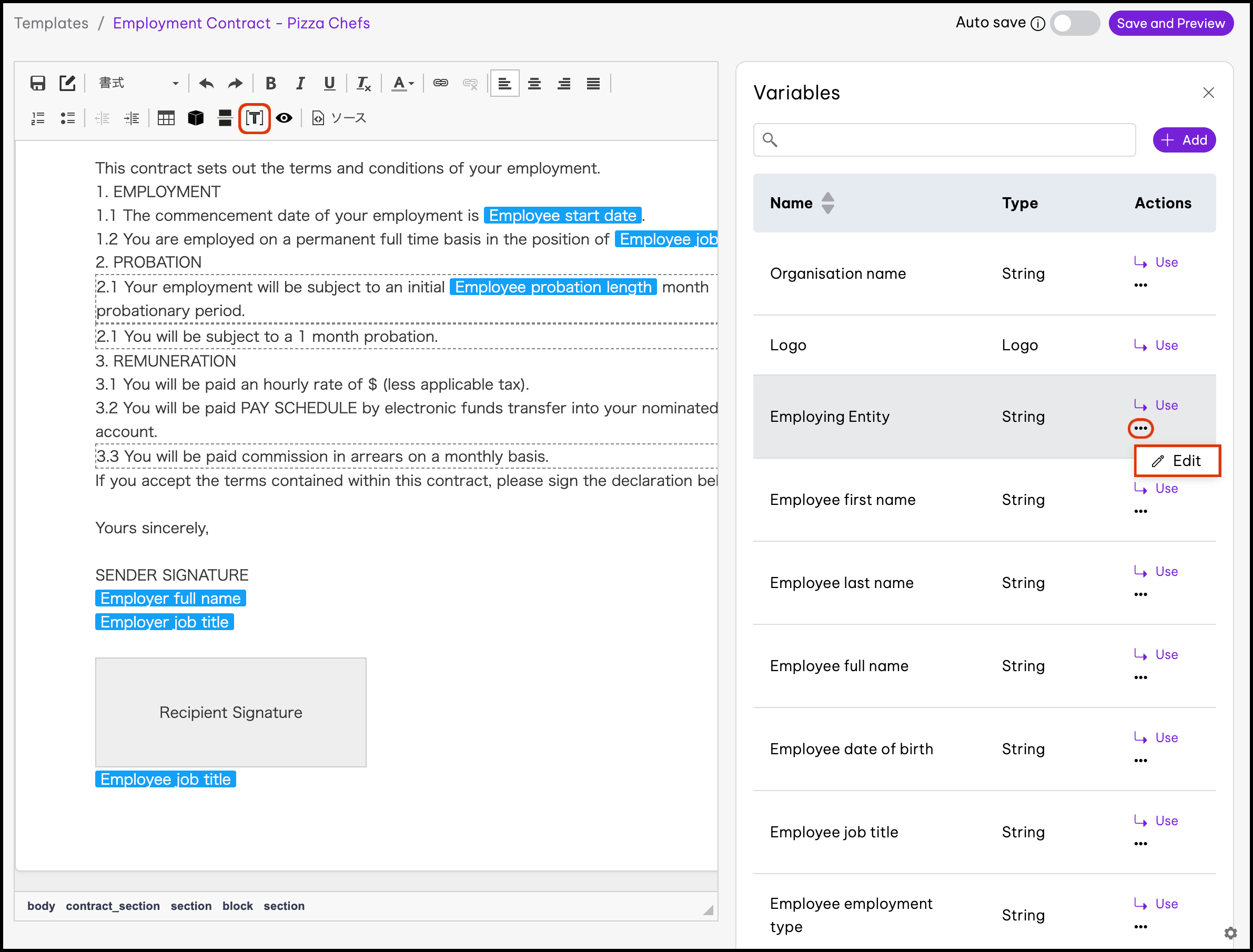Image resolution: width=1253 pixels, height=952 pixels.
Task: Sort variables by Name column
Action: [827, 203]
